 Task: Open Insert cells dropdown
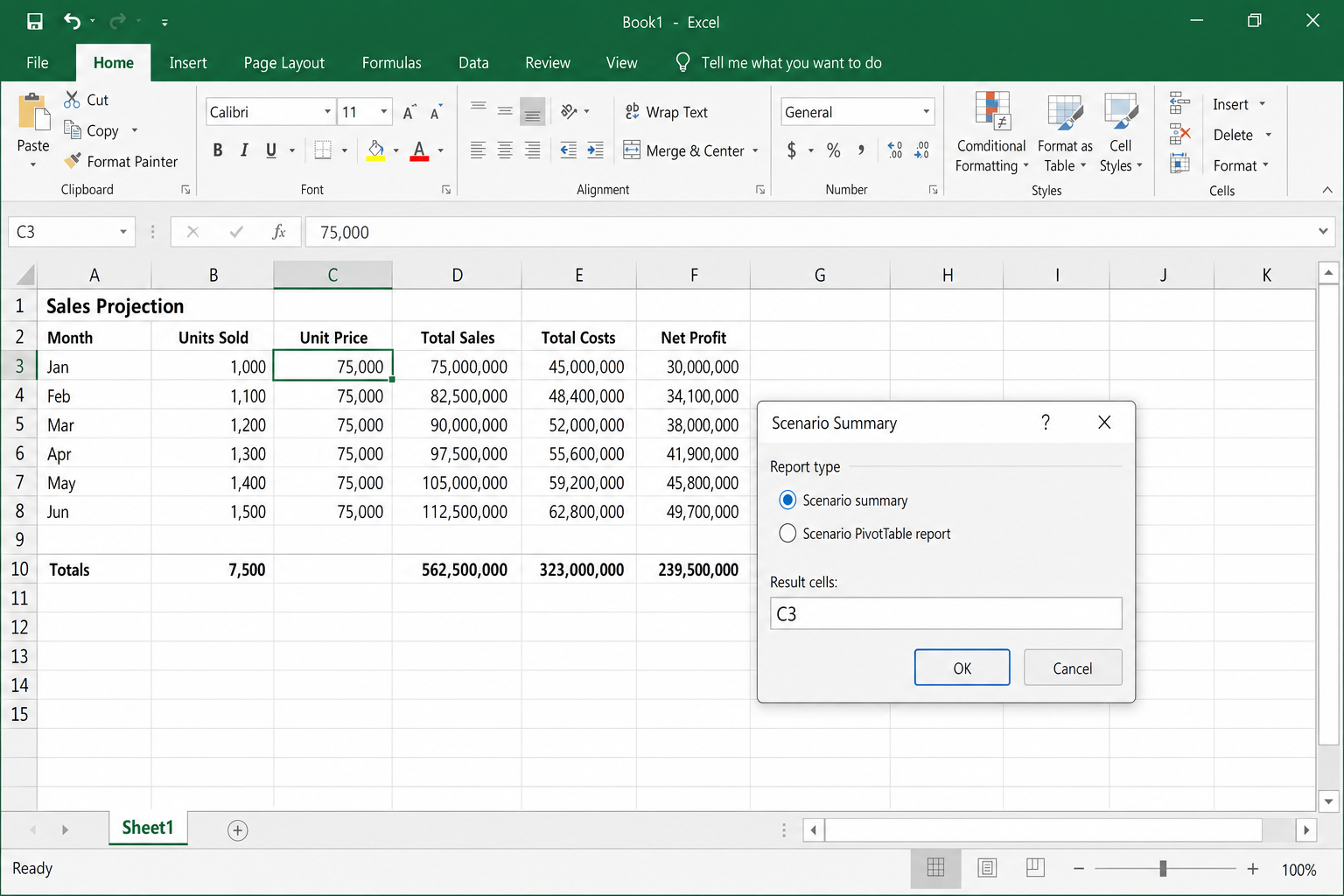click(x=1262, y=104)
